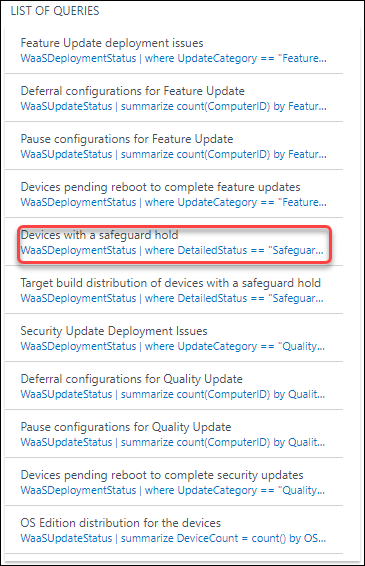This screenshot has height=566, width=365.
Task: Open Devices pending reboot to complete feature updates
Action: pos(160,187)
